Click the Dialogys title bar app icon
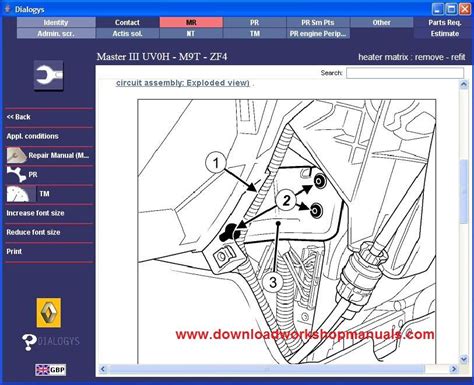Image resolution: width=474 pixels, height=385 pixels. click(7, 9)
